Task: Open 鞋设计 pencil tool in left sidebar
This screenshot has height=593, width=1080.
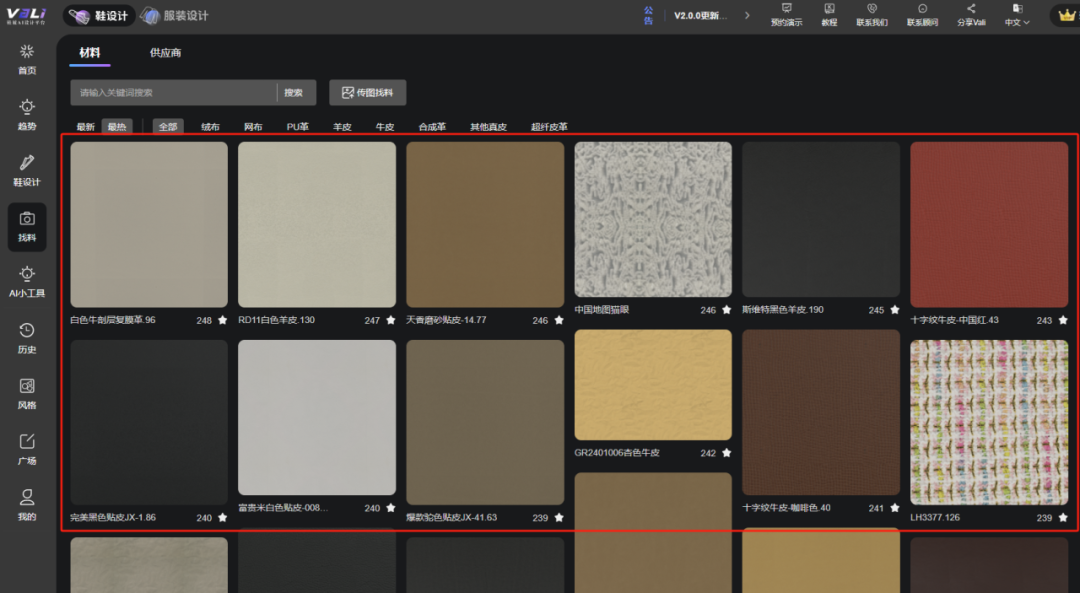Action: tap(27, 171)
